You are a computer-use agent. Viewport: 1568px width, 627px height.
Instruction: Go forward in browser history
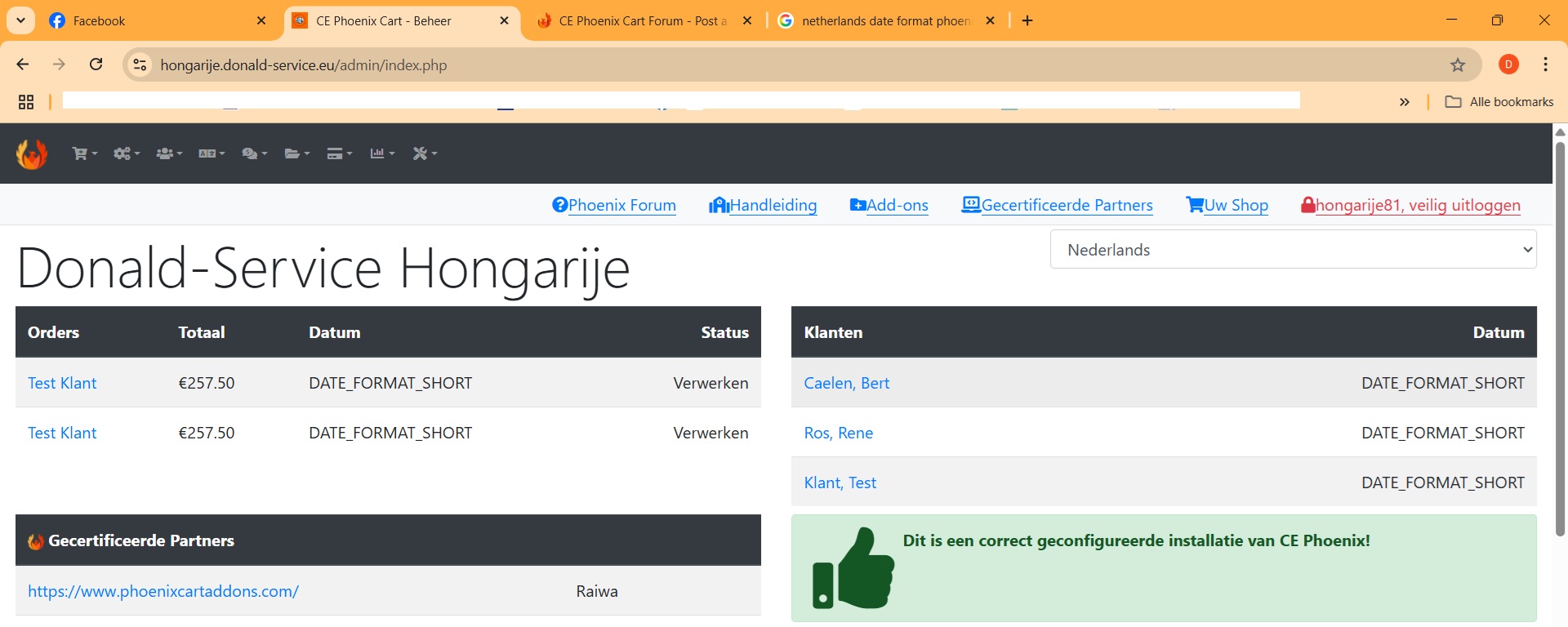[59, 64]
